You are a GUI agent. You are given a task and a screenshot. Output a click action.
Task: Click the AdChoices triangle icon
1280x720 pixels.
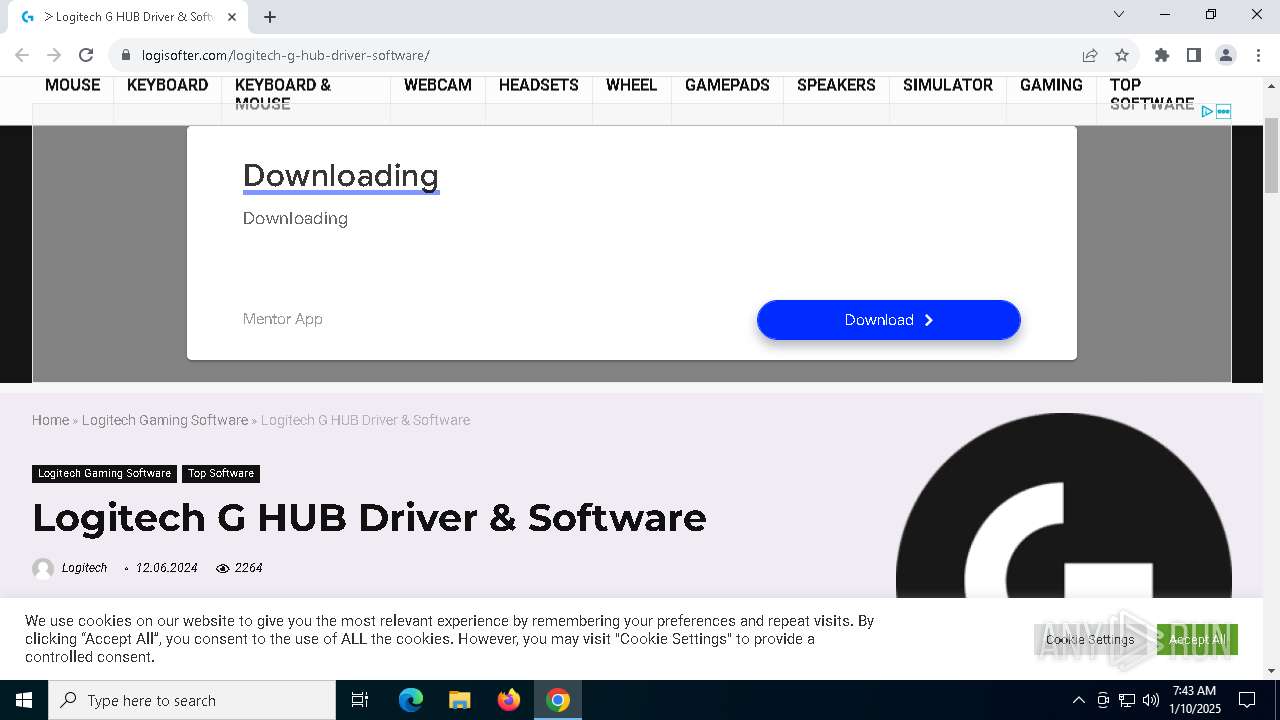1207,111
